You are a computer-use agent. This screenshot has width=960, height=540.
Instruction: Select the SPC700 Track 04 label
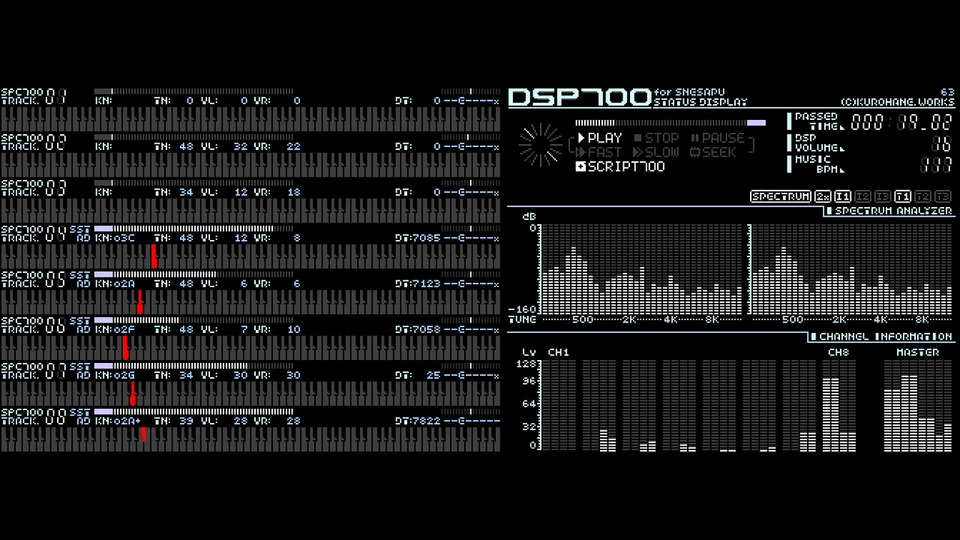[34, 234]
